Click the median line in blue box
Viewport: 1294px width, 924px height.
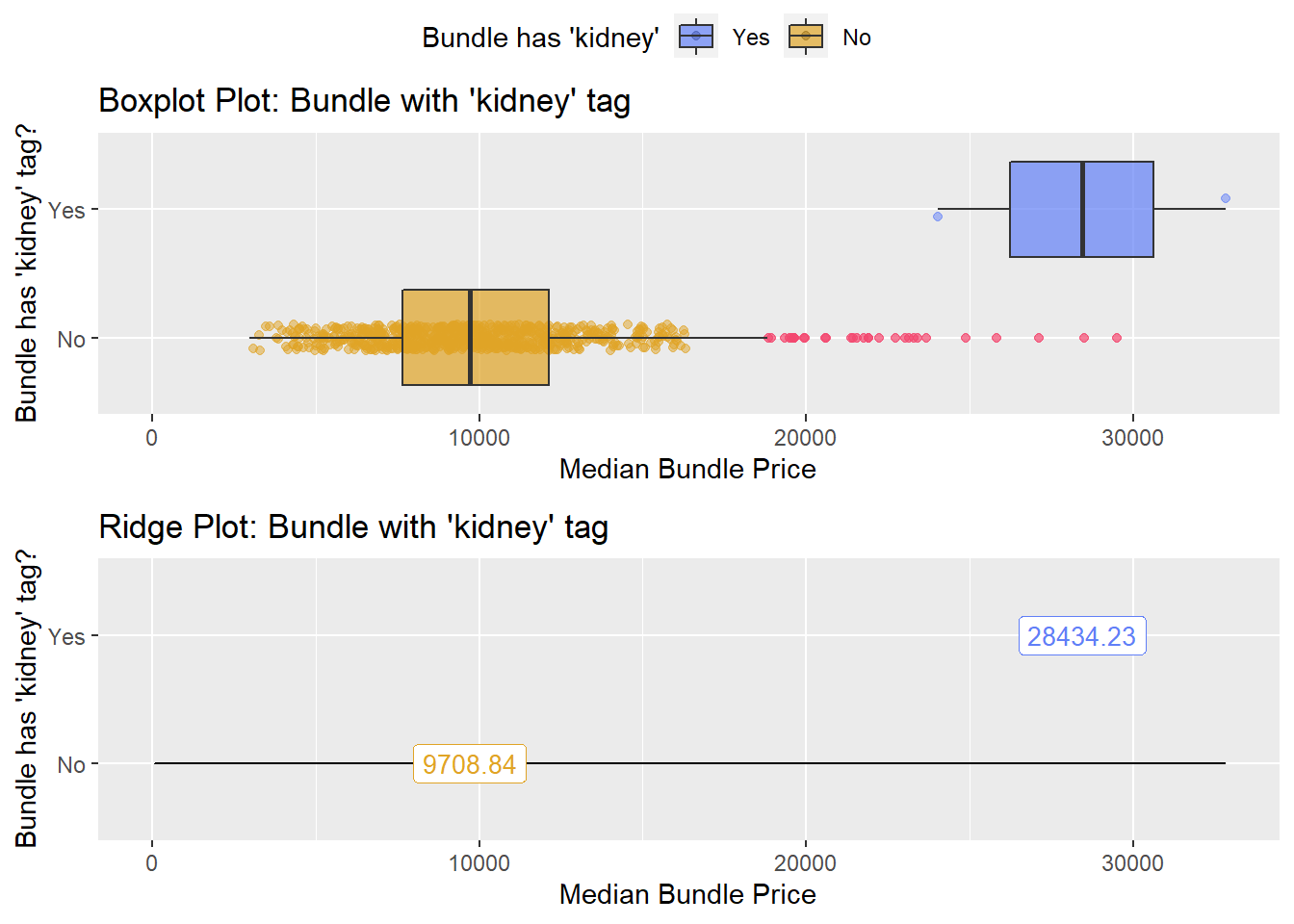pyautogui.click(x=1082, y=209)
